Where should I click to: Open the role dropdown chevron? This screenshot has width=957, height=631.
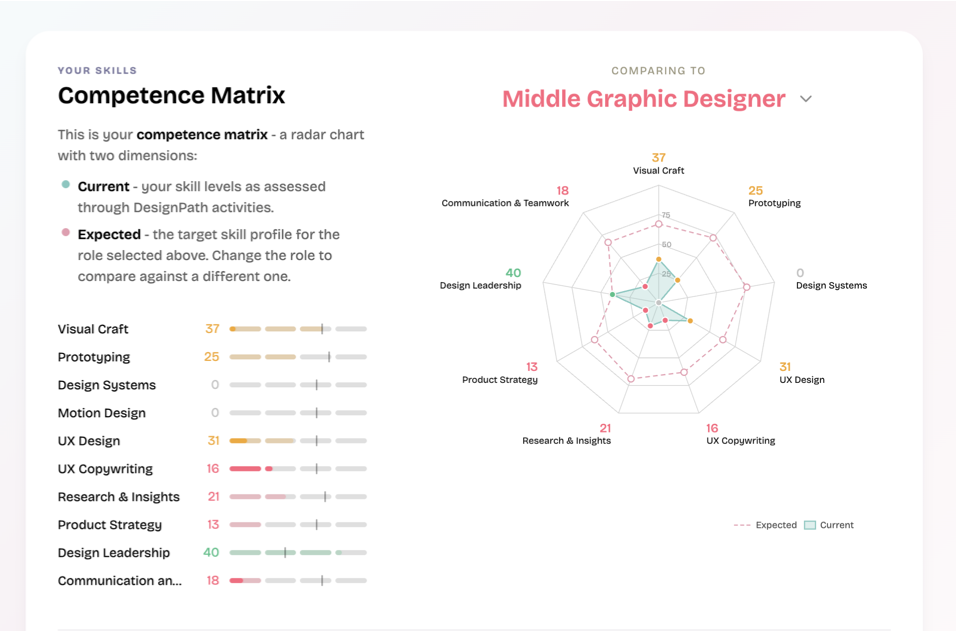[x=806, y=99]
